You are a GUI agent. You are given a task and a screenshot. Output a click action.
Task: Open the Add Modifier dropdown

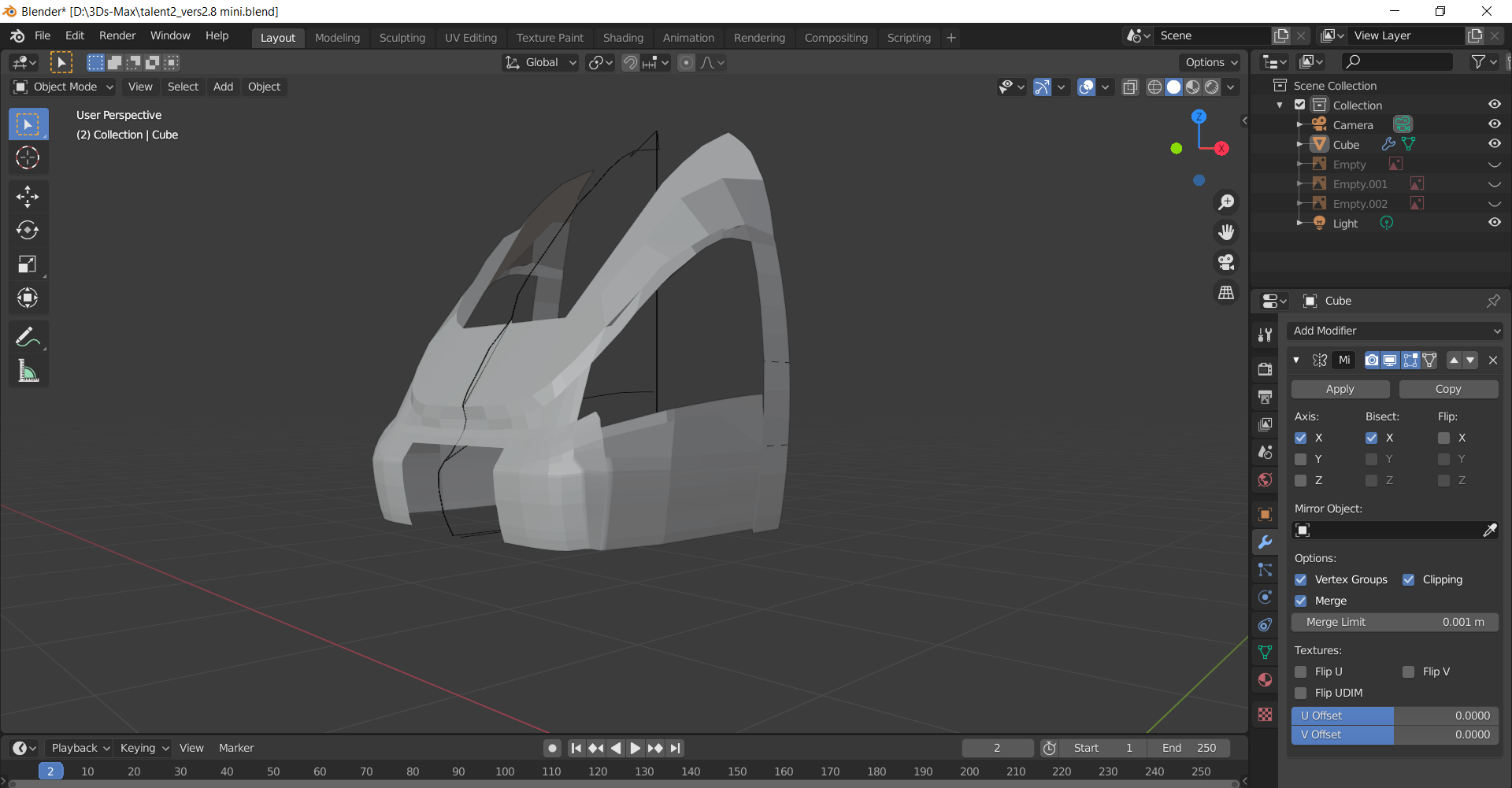pyautogui.click(x=1395, y=331)
